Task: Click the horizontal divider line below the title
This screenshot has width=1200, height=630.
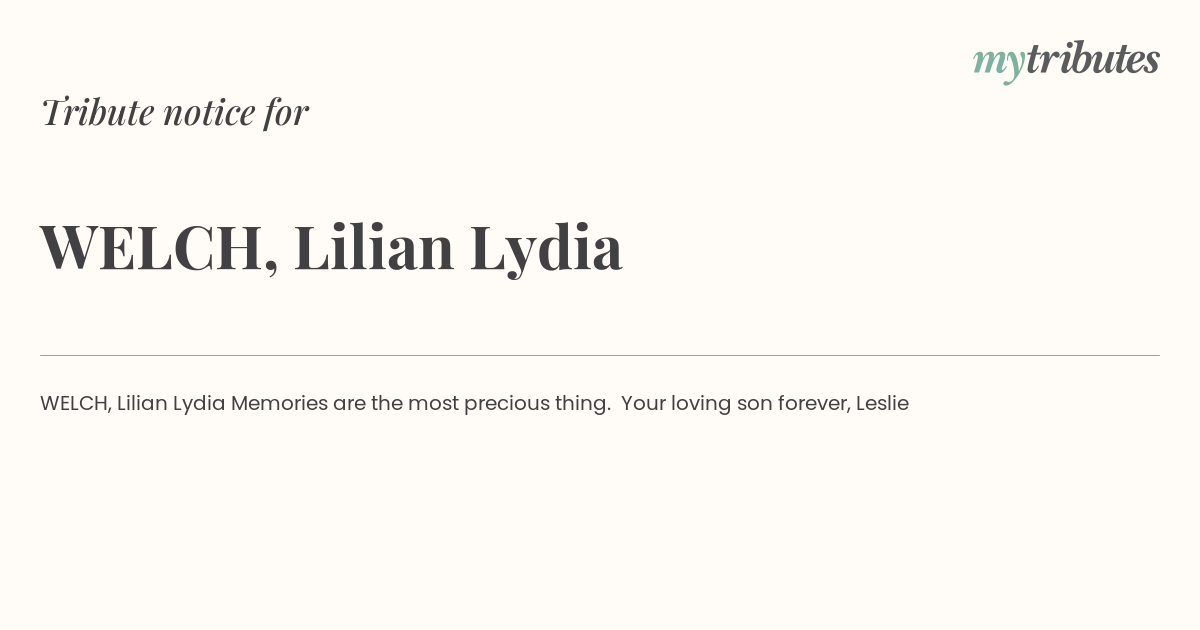Action: point(600,355)
